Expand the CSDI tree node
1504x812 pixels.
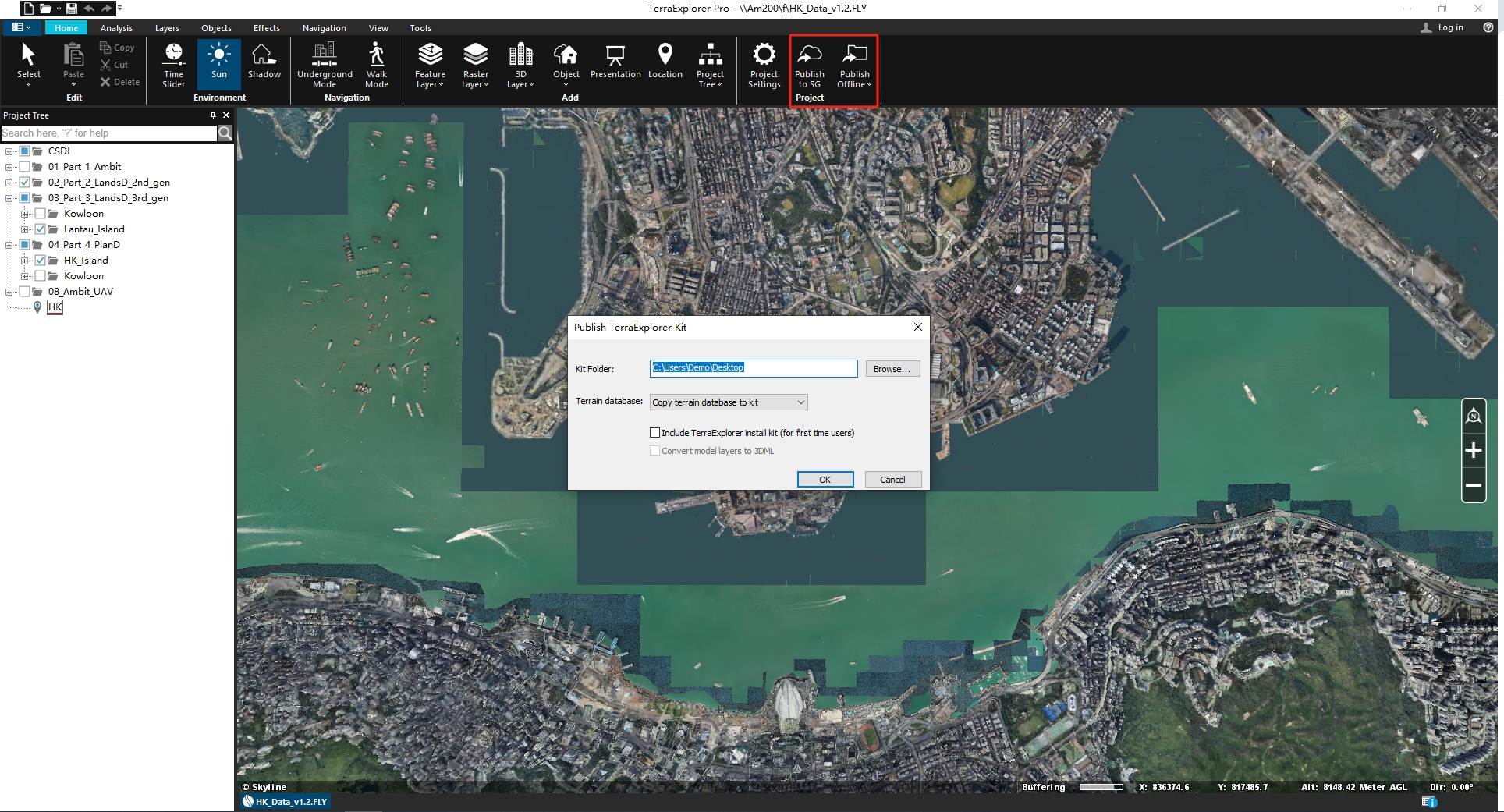coord(9,151)
